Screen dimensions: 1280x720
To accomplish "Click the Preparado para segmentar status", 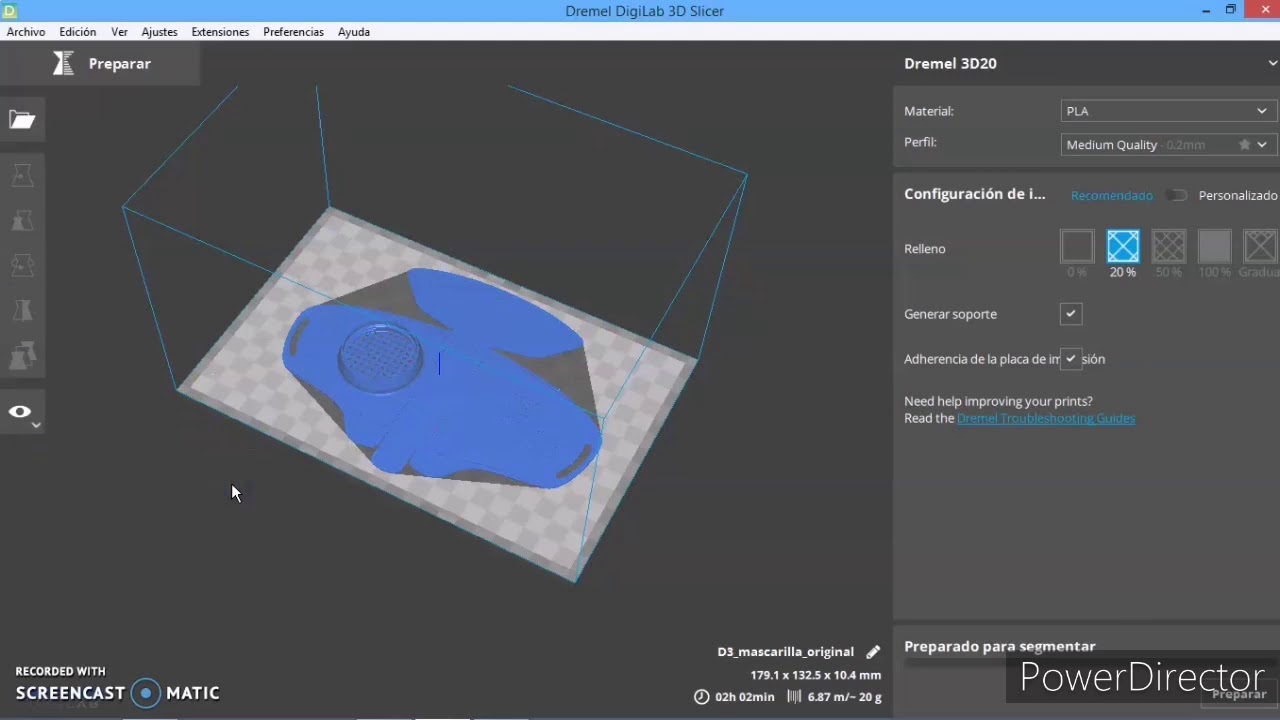I will 999,646.
